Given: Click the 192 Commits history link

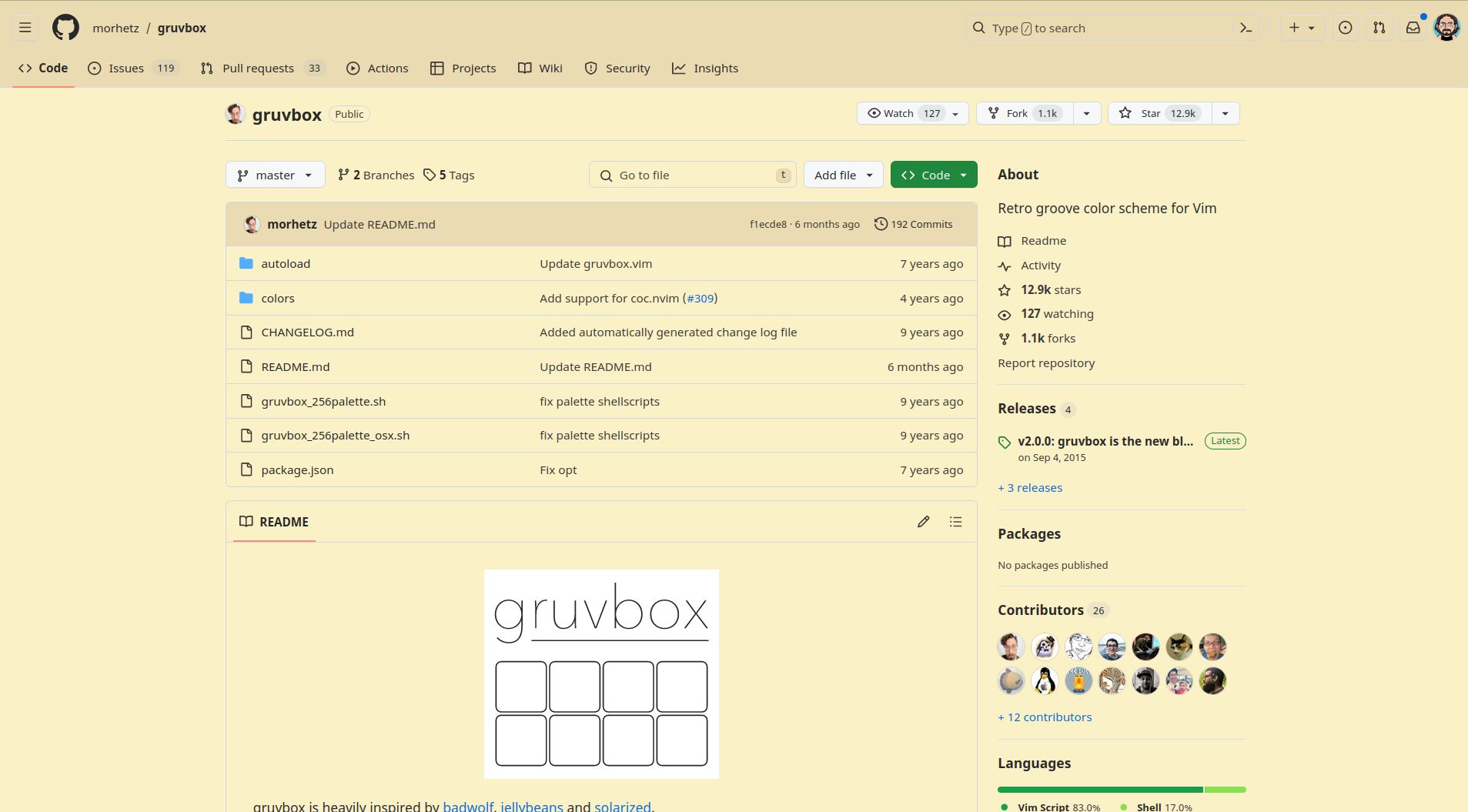Looking at the screenshot, I should pyautogui.click(x=914, y=224).
